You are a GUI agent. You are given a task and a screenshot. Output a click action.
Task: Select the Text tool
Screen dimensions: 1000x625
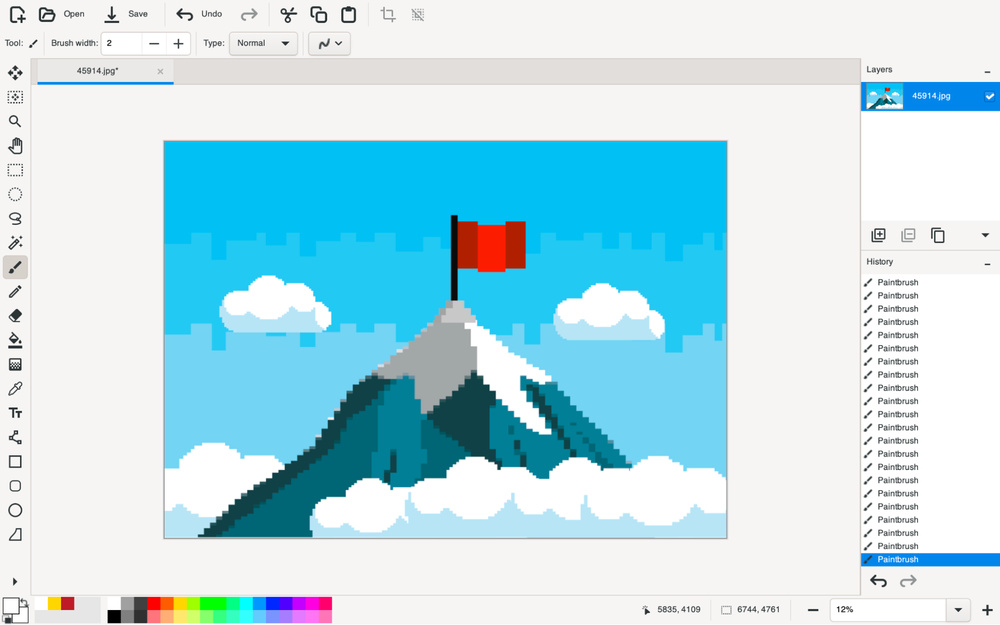pos(15,413)
